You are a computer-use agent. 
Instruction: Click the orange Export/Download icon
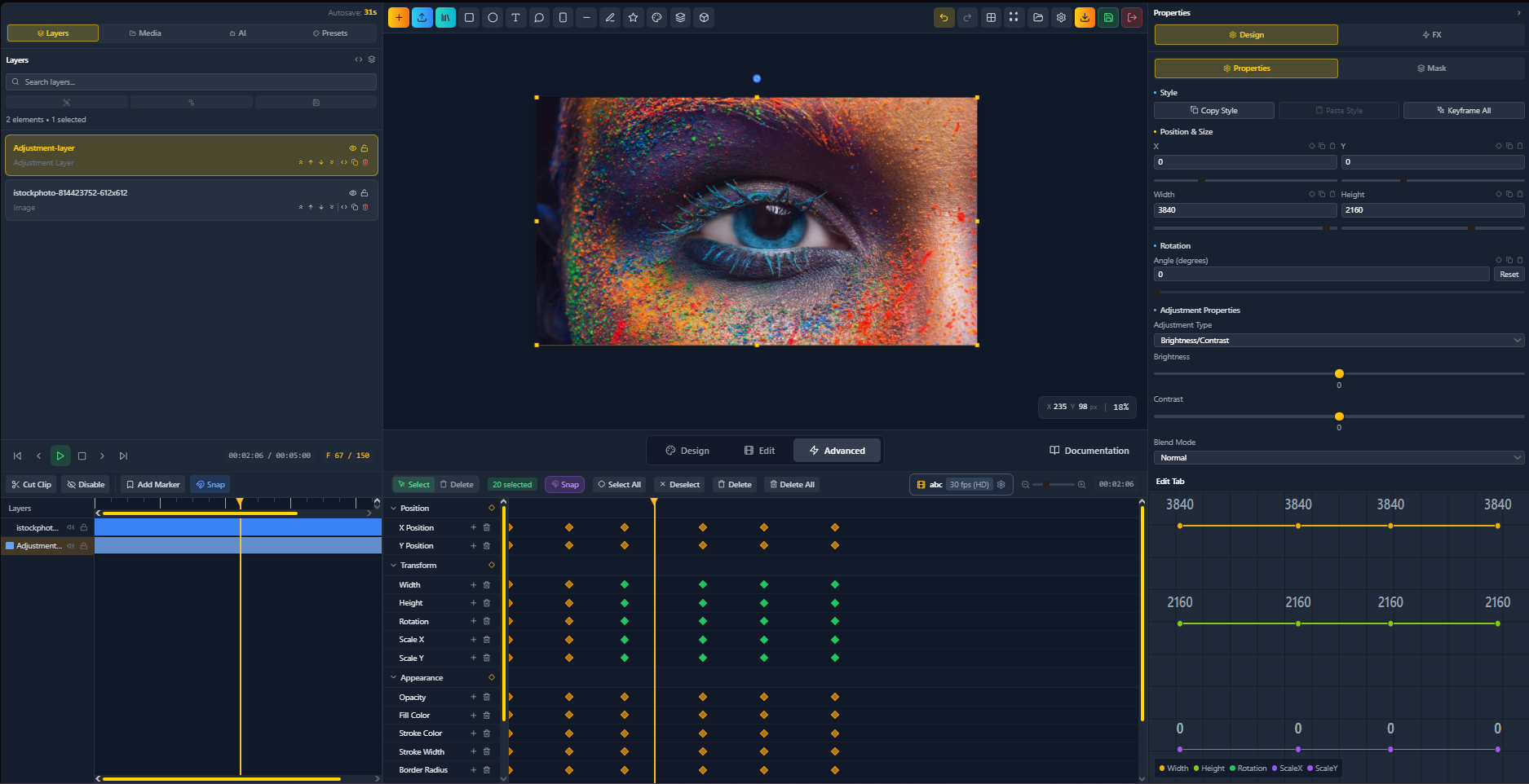click(1085, 17)
